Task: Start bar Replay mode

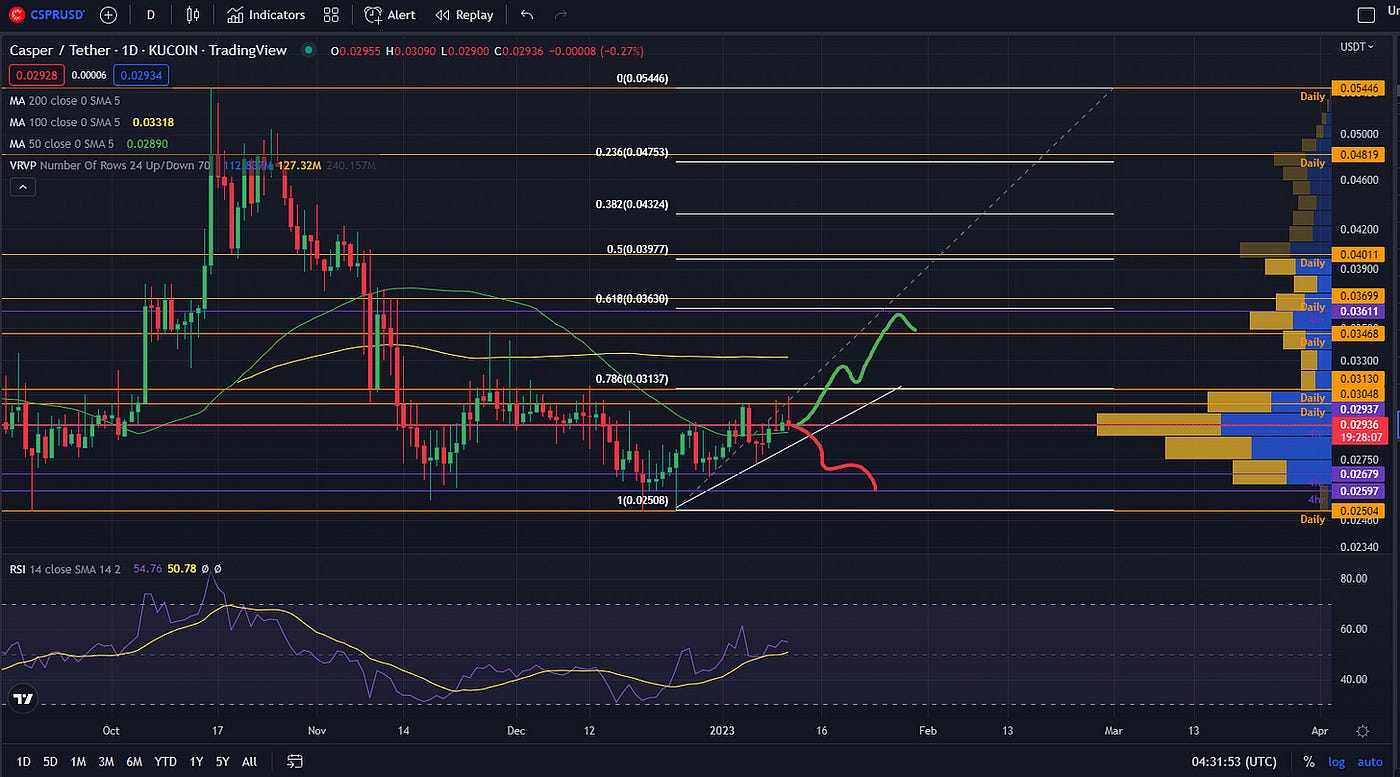Action: click(464, 15)
